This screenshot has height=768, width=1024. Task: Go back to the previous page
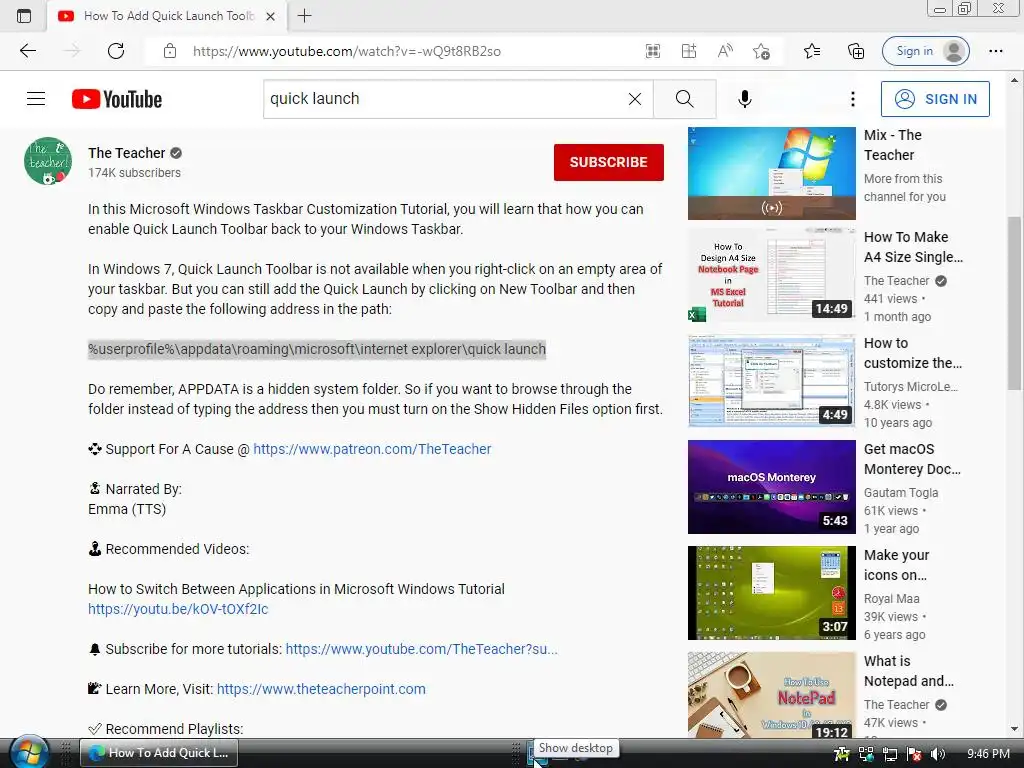(27, 51)
